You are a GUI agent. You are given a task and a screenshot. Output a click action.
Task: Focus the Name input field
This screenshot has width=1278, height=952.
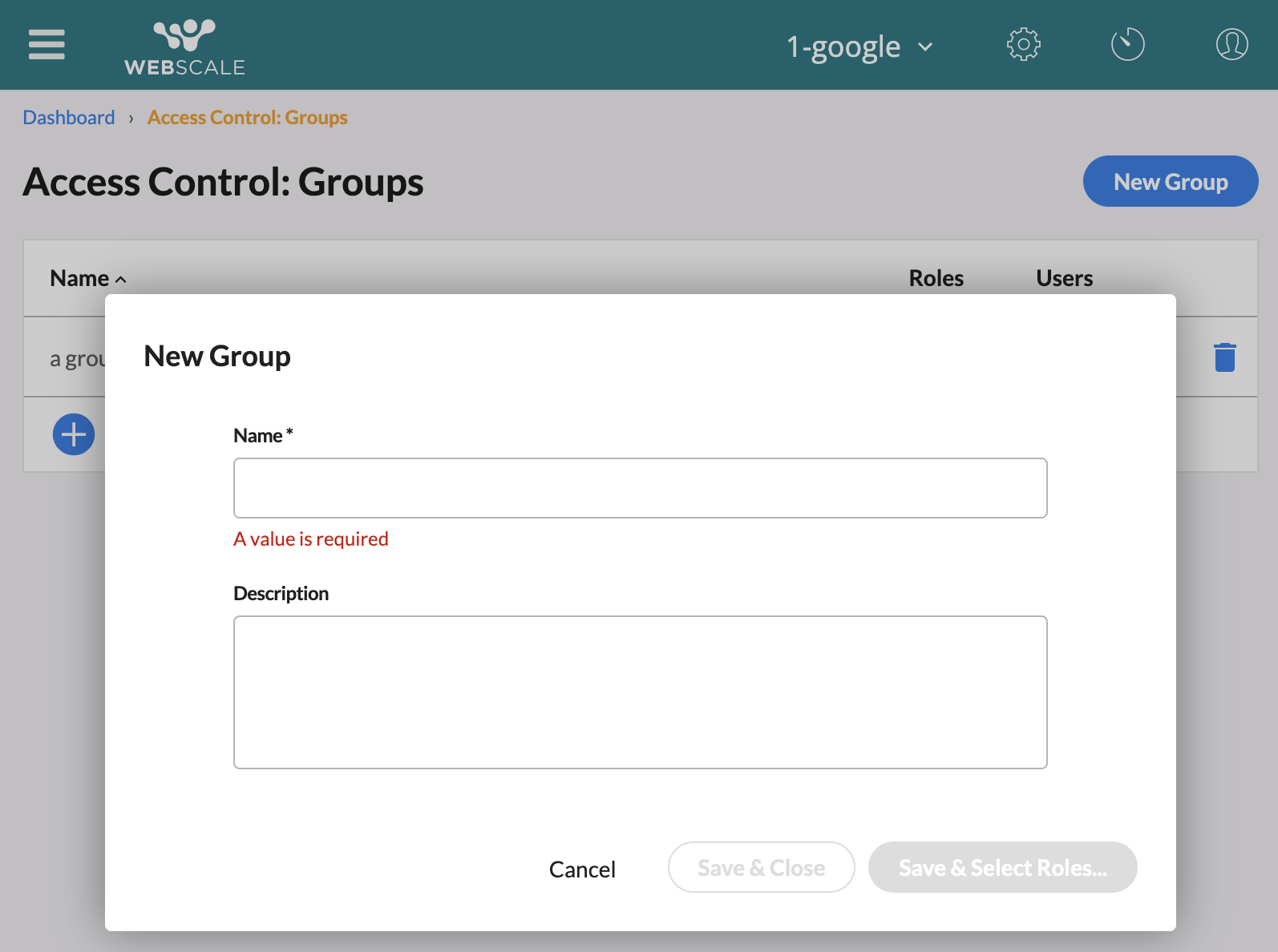coord(640,488)
